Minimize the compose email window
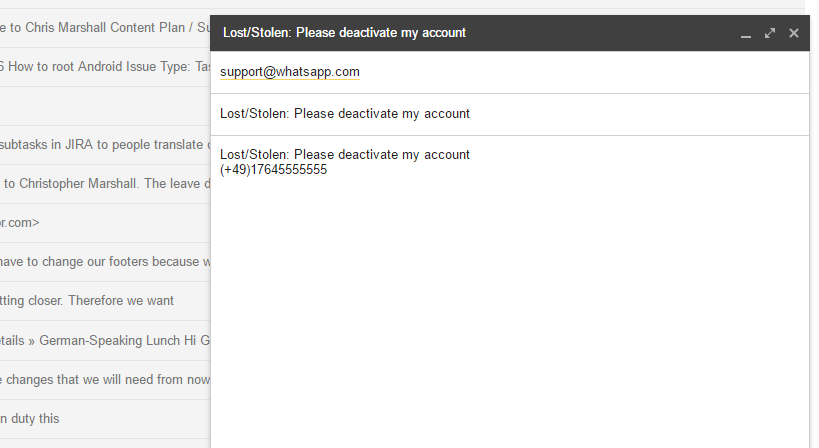The height and width of the screenshot is (448, 819). pyautogui.click(x=746, y=33)
